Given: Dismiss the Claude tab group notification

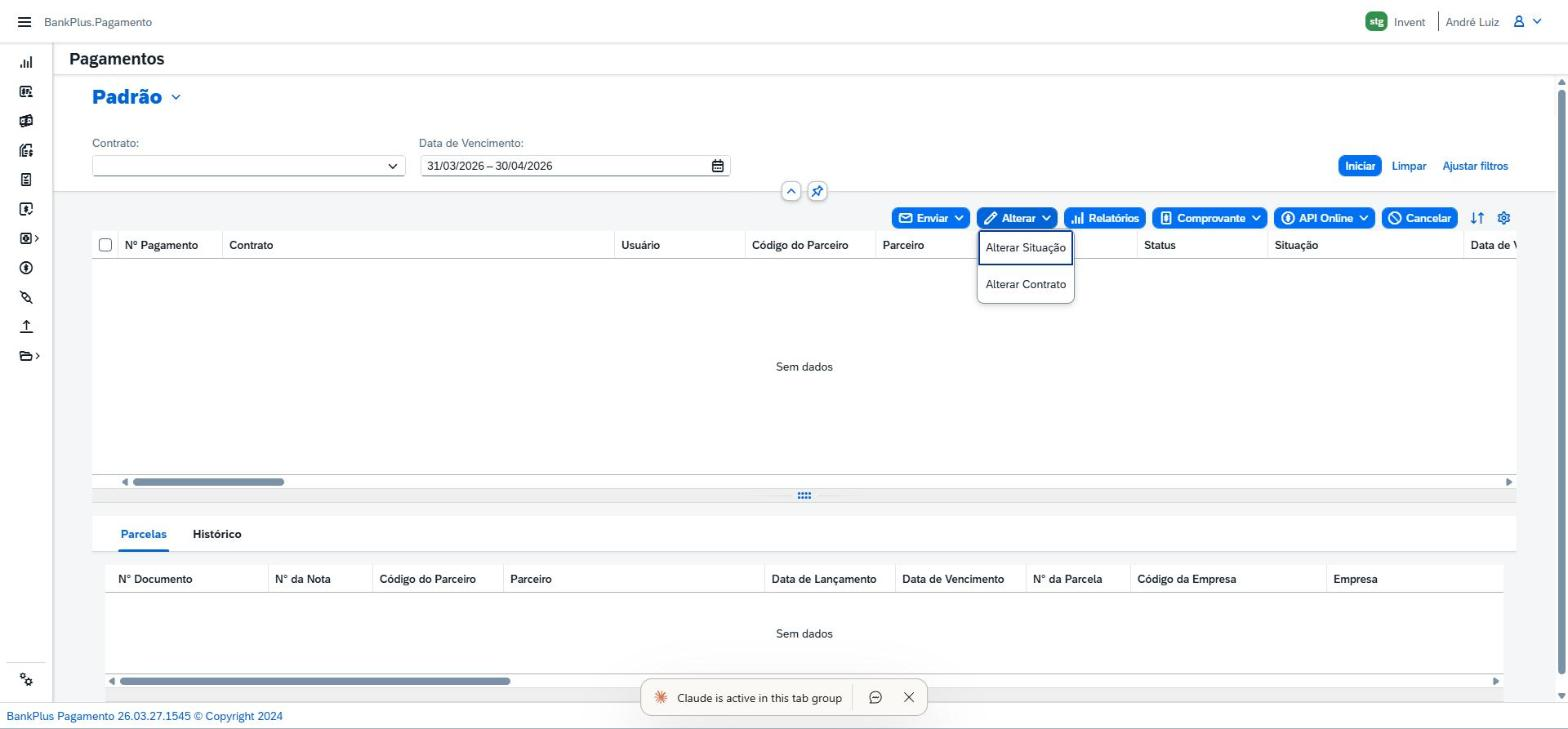Looking at the screenshot, I should [909, 698].
